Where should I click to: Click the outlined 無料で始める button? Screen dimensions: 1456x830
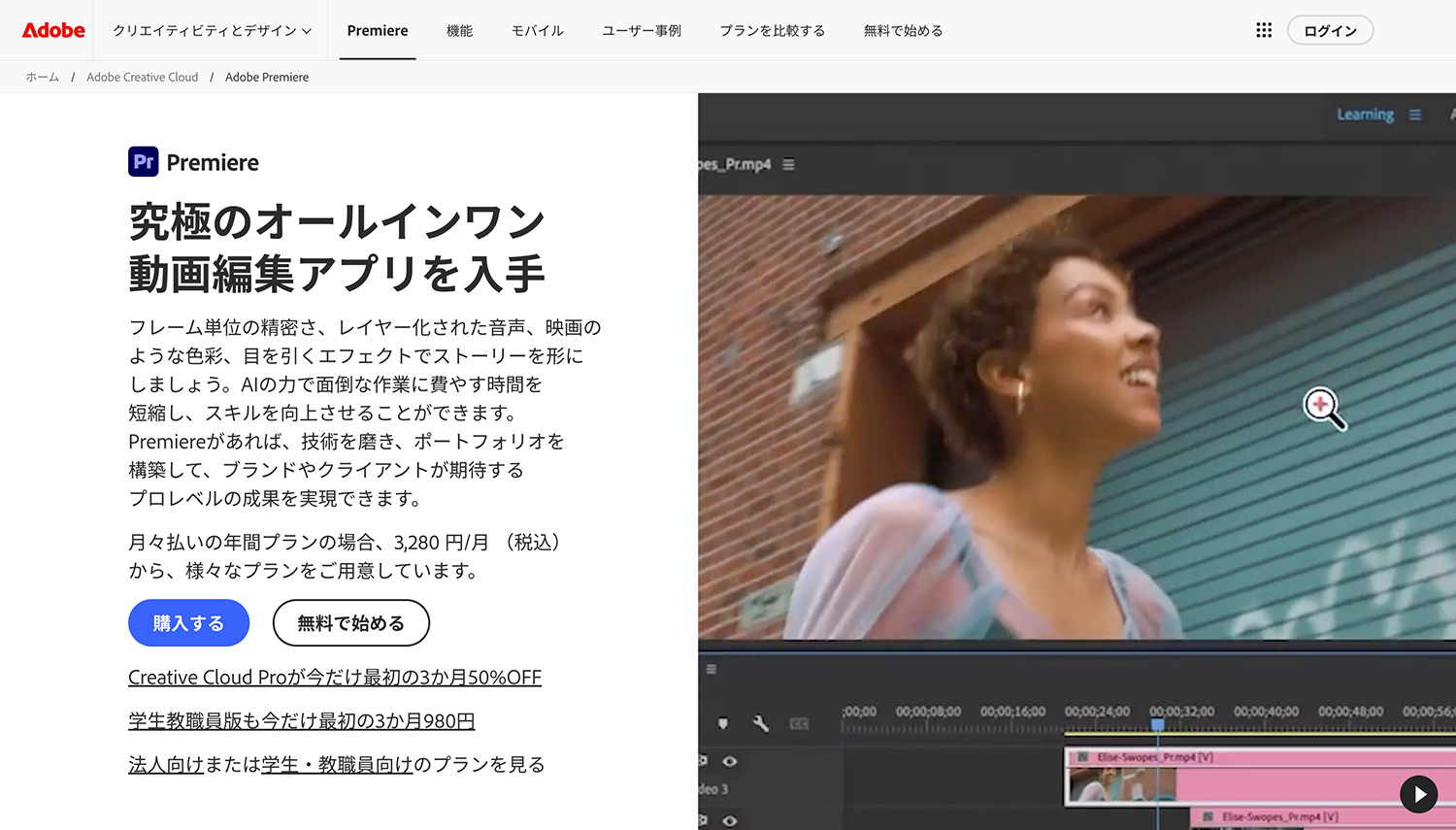pos(351,623)
